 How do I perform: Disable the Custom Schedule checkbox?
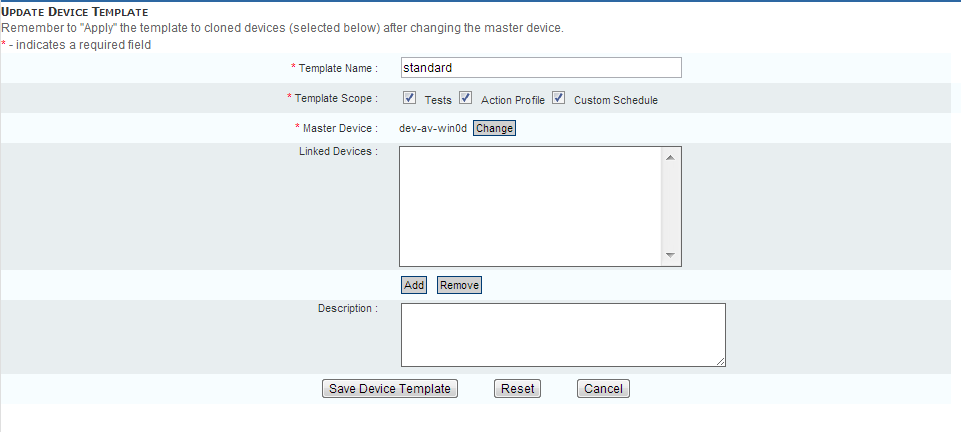(559, 98)
